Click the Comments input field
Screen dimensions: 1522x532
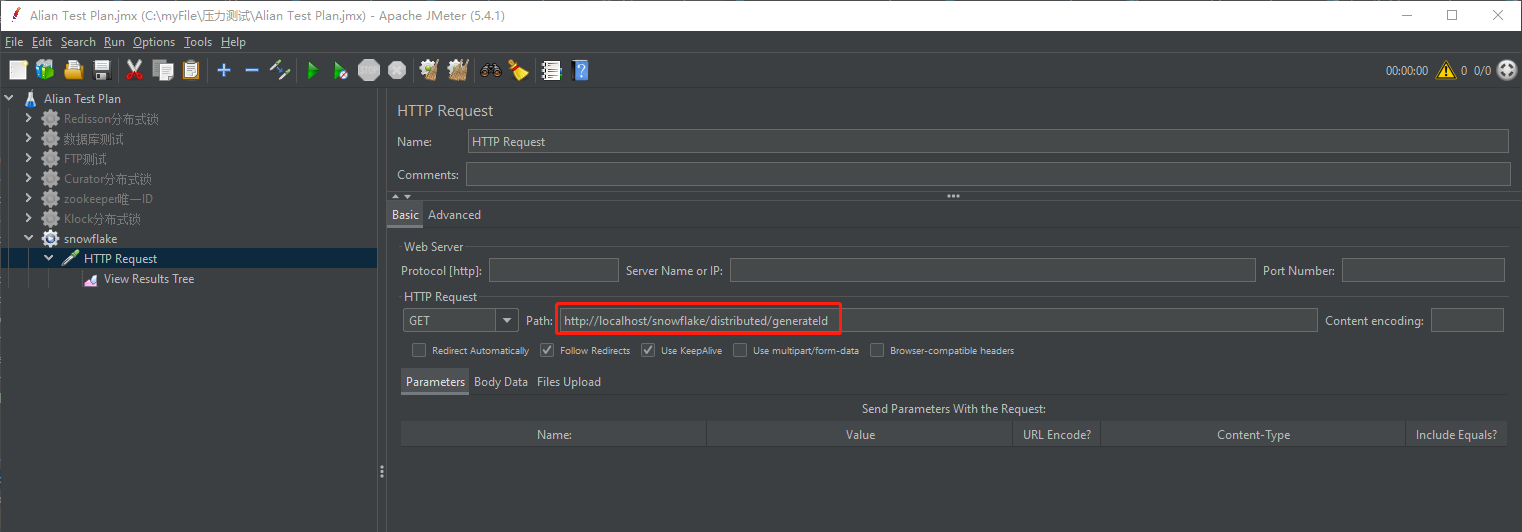[x=988, y=174]
